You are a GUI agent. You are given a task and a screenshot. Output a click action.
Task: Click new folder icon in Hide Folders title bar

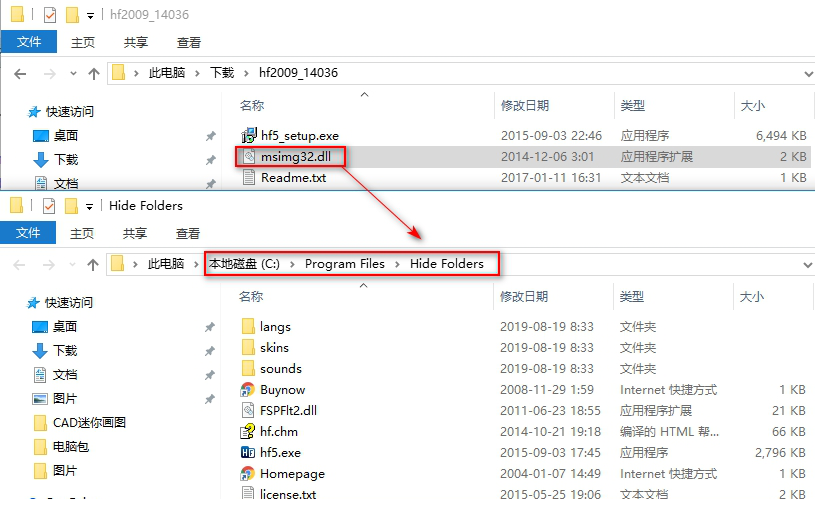click(71, 206)
